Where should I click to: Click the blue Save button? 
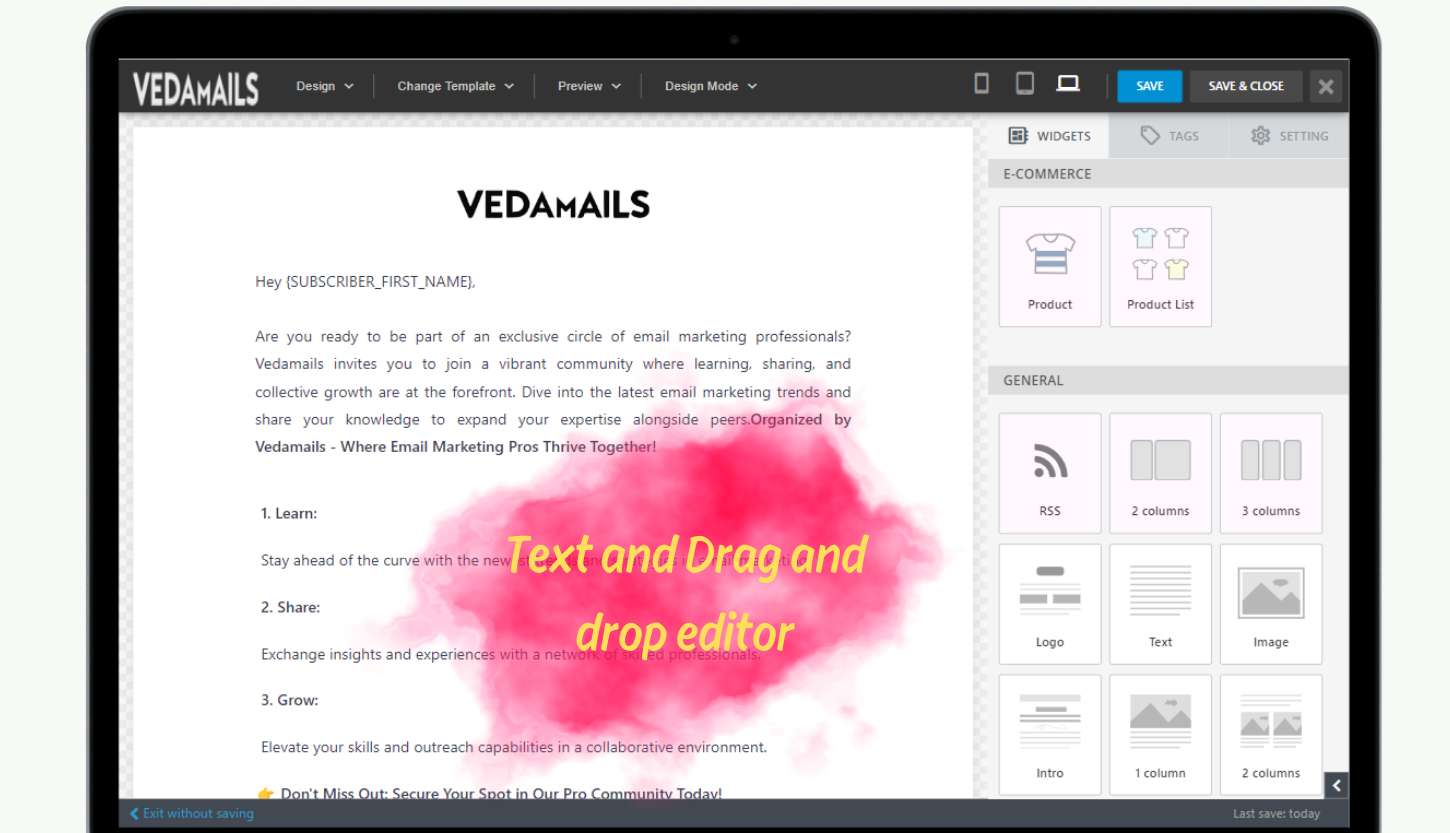point(1149,86)
